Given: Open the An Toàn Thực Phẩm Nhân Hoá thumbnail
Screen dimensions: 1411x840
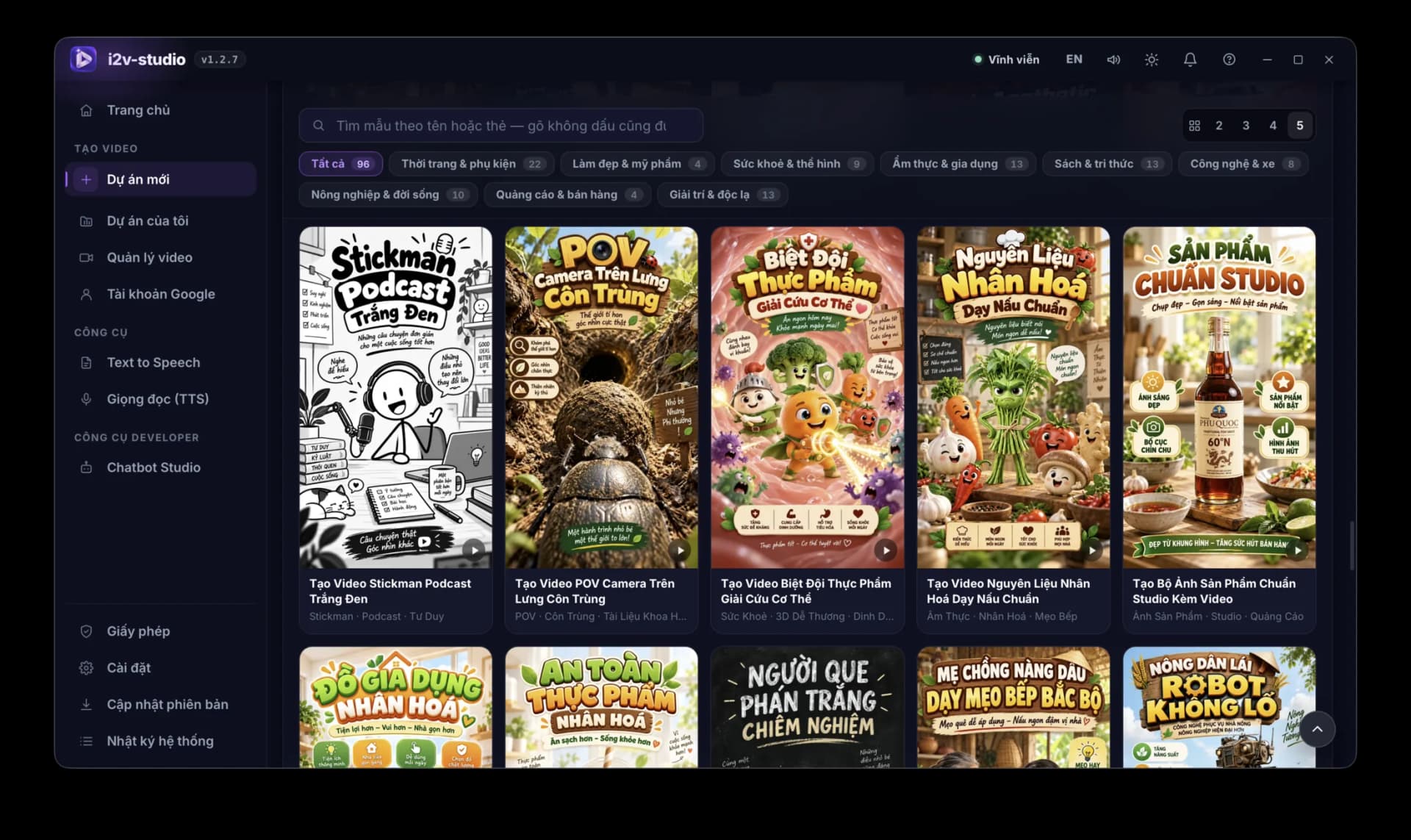Looking at the screenshot, I should pos(601,707).
